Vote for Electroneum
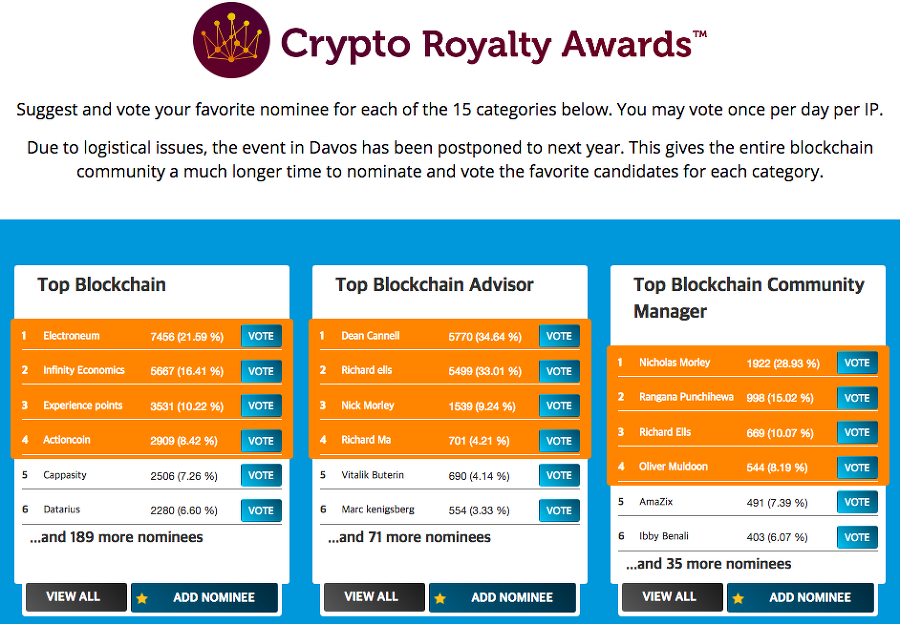The height and width of the screenshot is (624, 900). 261,336
